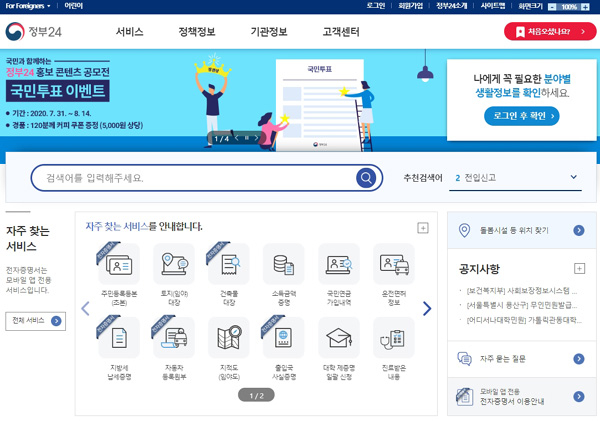Viewport: 600px width, 421px height.
Task: Open the 지적도(임야도) map icon
Action: tap(229, 338)
